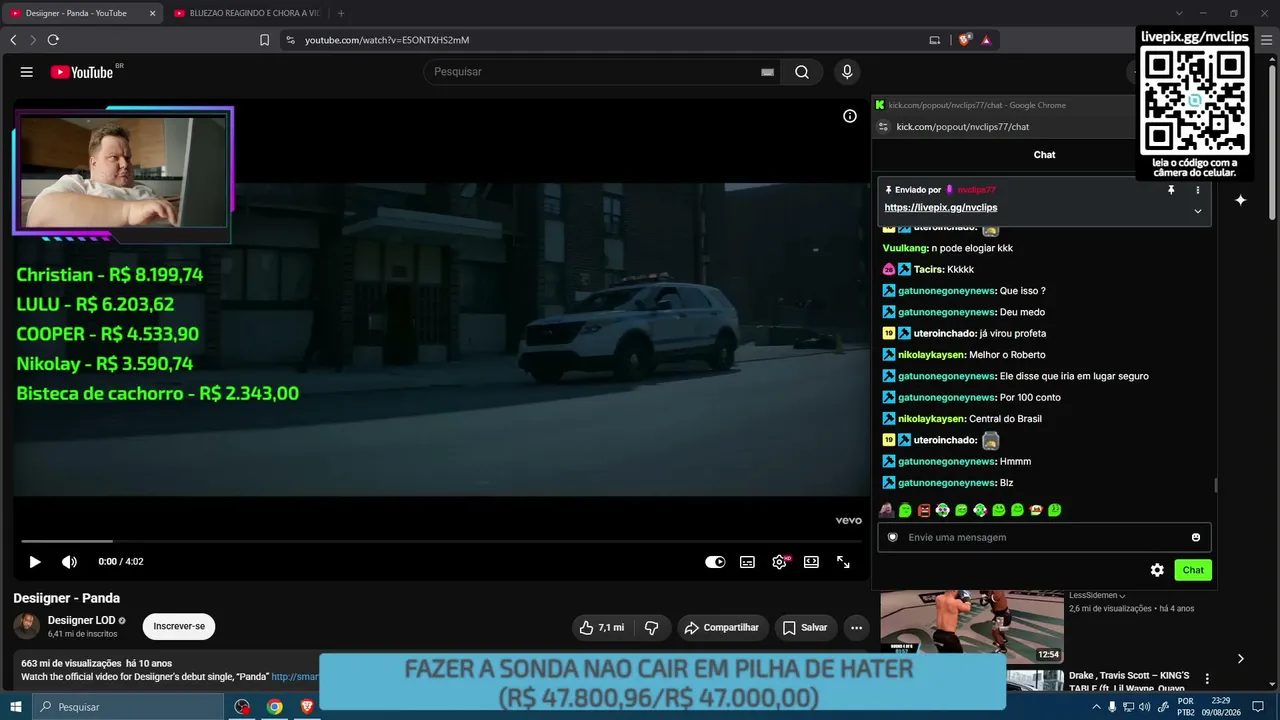
Task: Start voice search with the microphone
Action: click(847, 72)
